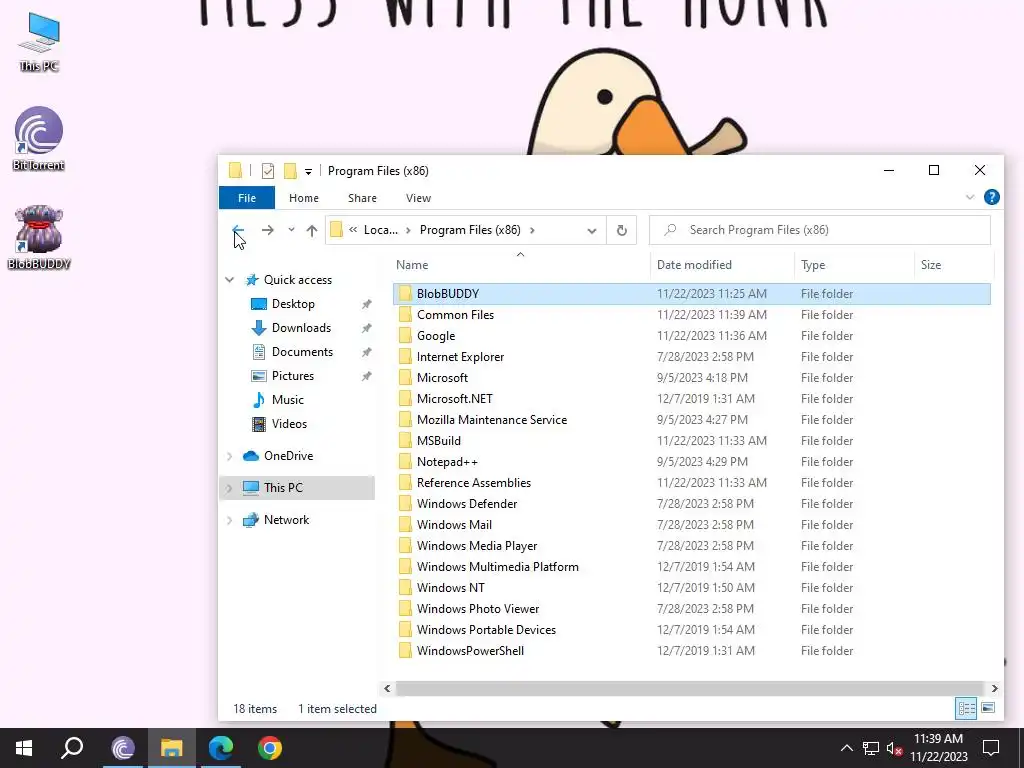Go back to previous folder
The width and height of the screenshot is (1024, 768).
click(x=238, y=230)
